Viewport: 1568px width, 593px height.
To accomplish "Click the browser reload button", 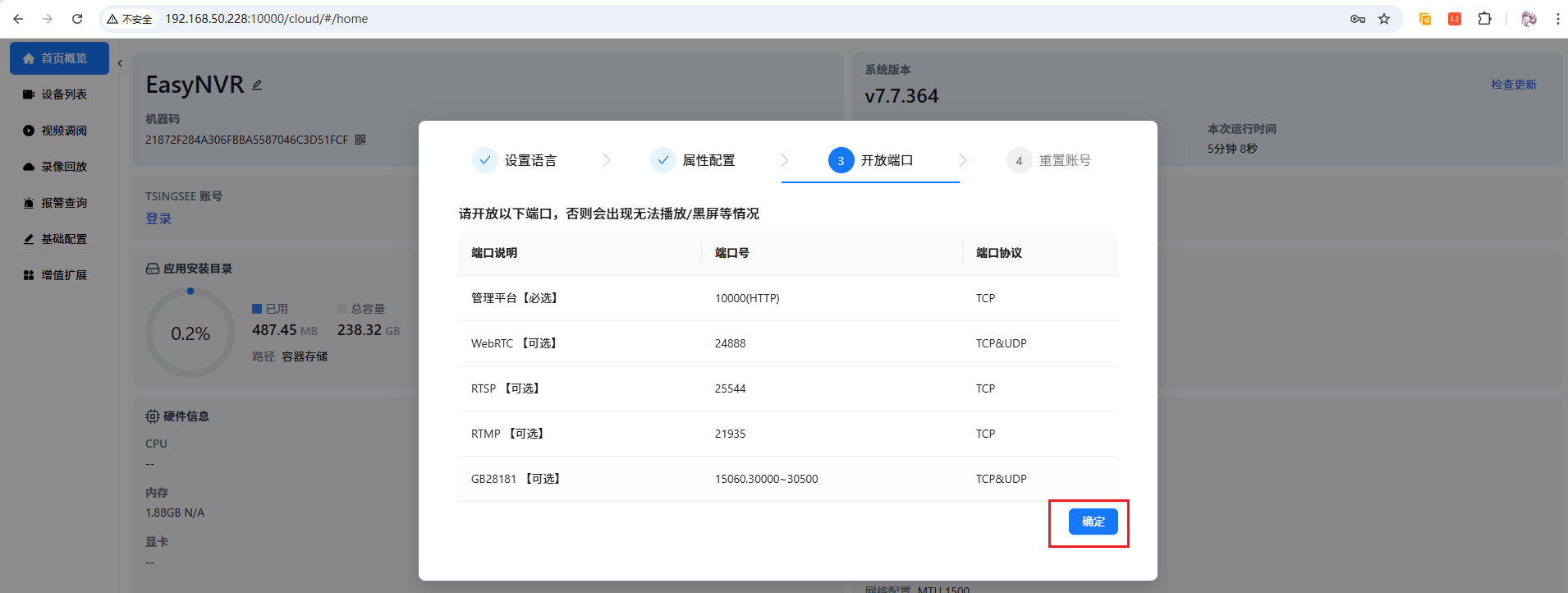I will tap(77, 19).
